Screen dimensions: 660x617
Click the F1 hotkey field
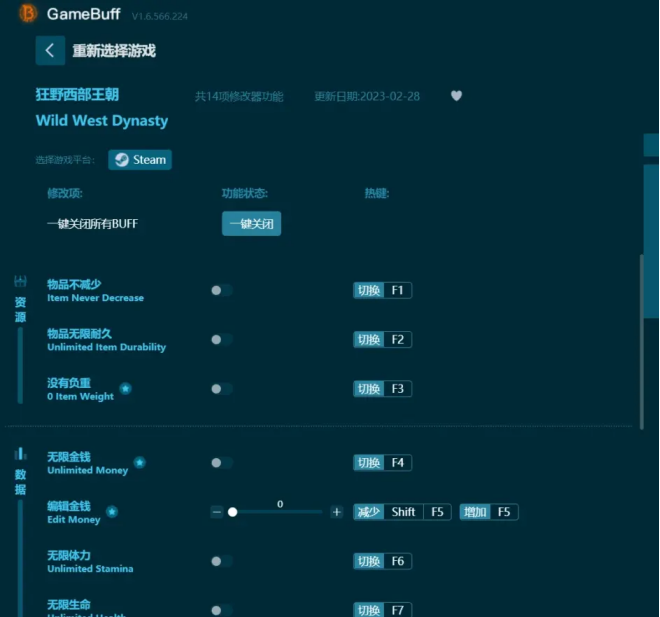397,291
